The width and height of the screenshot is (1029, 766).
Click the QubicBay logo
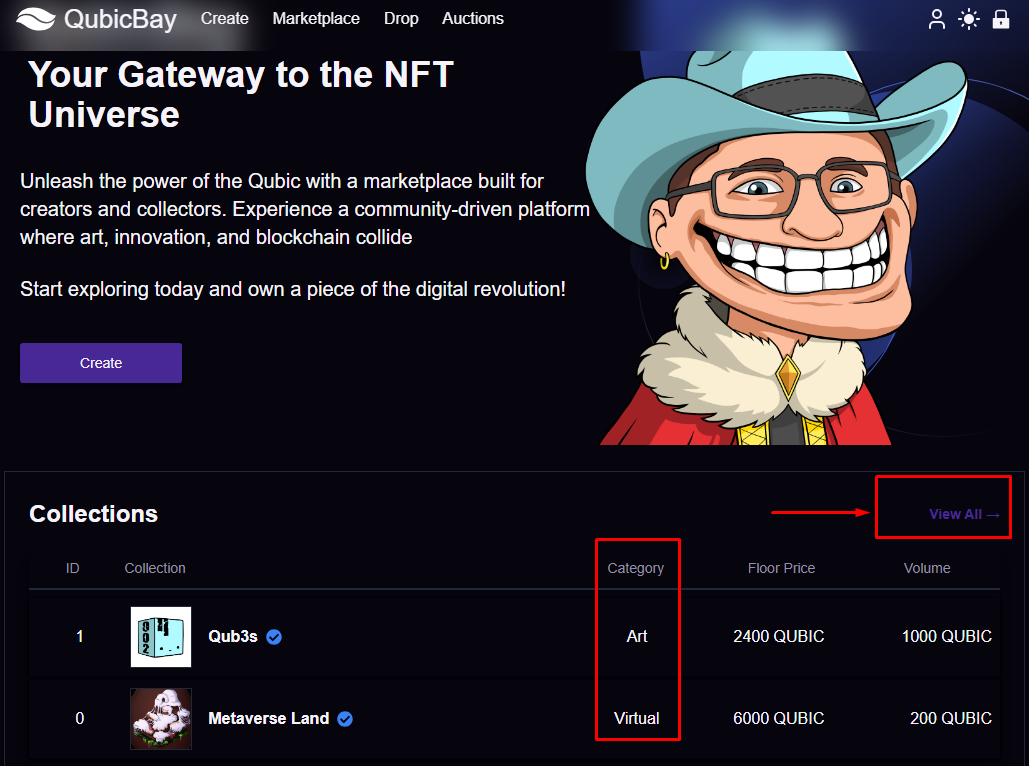pyautogui.click(x=96, y=18)
